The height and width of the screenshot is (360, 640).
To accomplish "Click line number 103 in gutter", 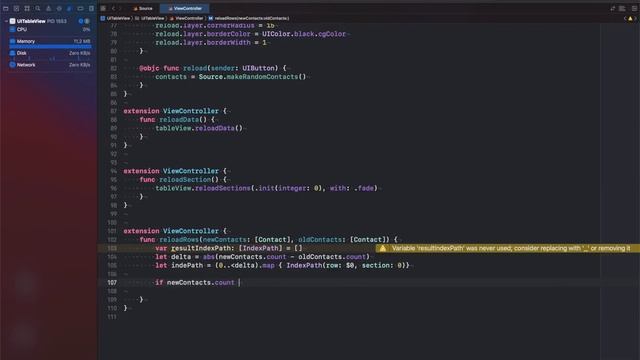I will [112, 248].
